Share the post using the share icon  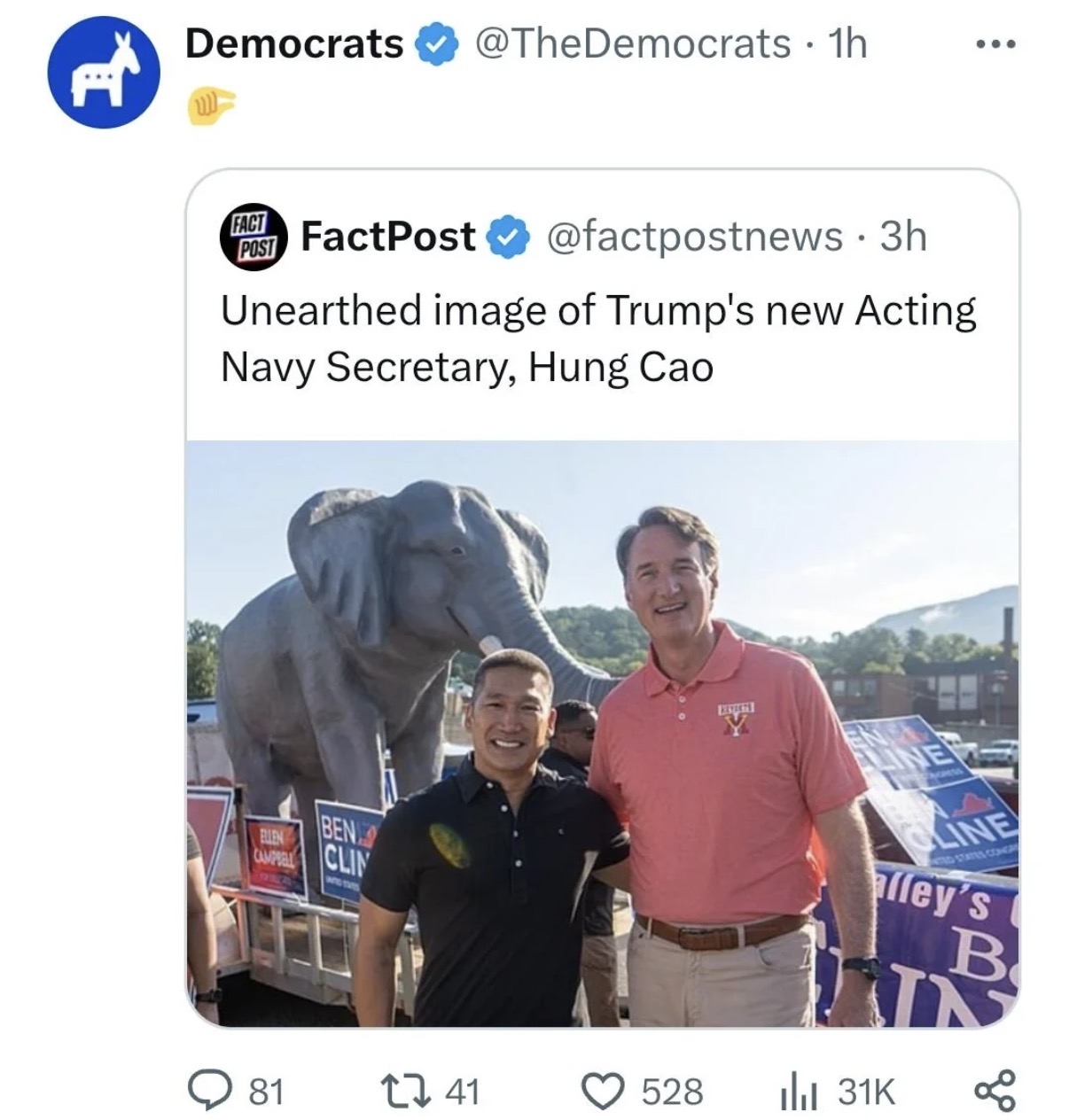click(997, 1090)
